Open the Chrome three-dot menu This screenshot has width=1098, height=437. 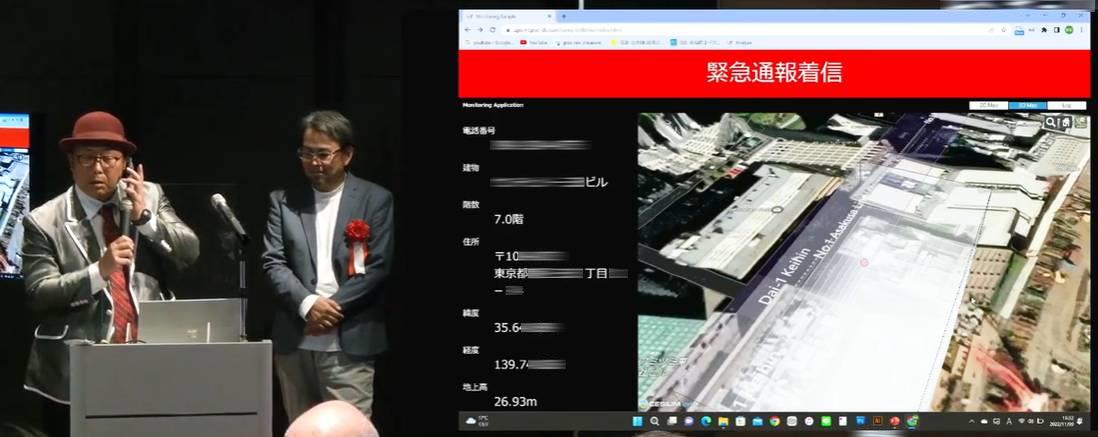point(1081,29)
